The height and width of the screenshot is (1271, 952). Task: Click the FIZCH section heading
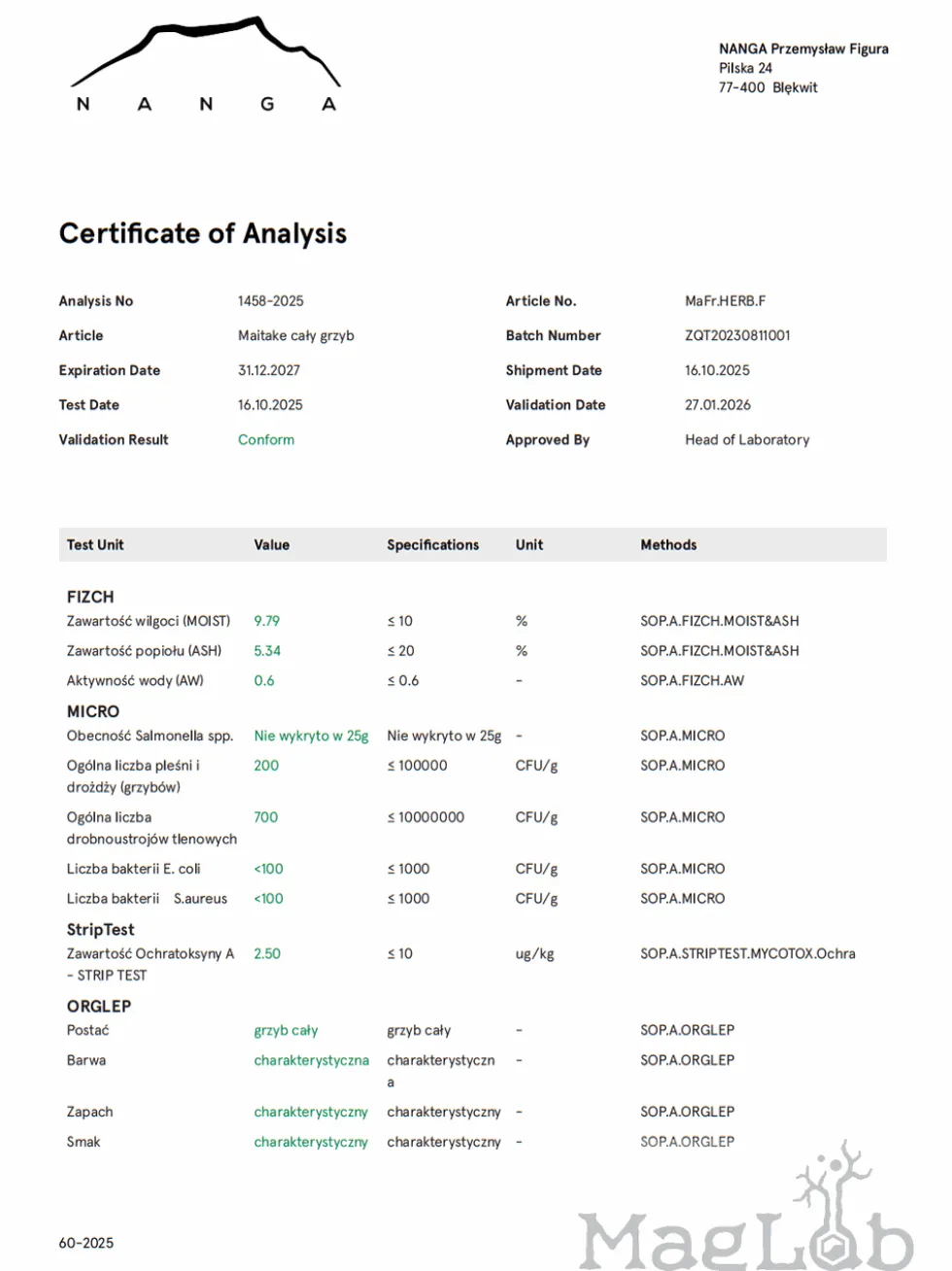tap(90, 597)
